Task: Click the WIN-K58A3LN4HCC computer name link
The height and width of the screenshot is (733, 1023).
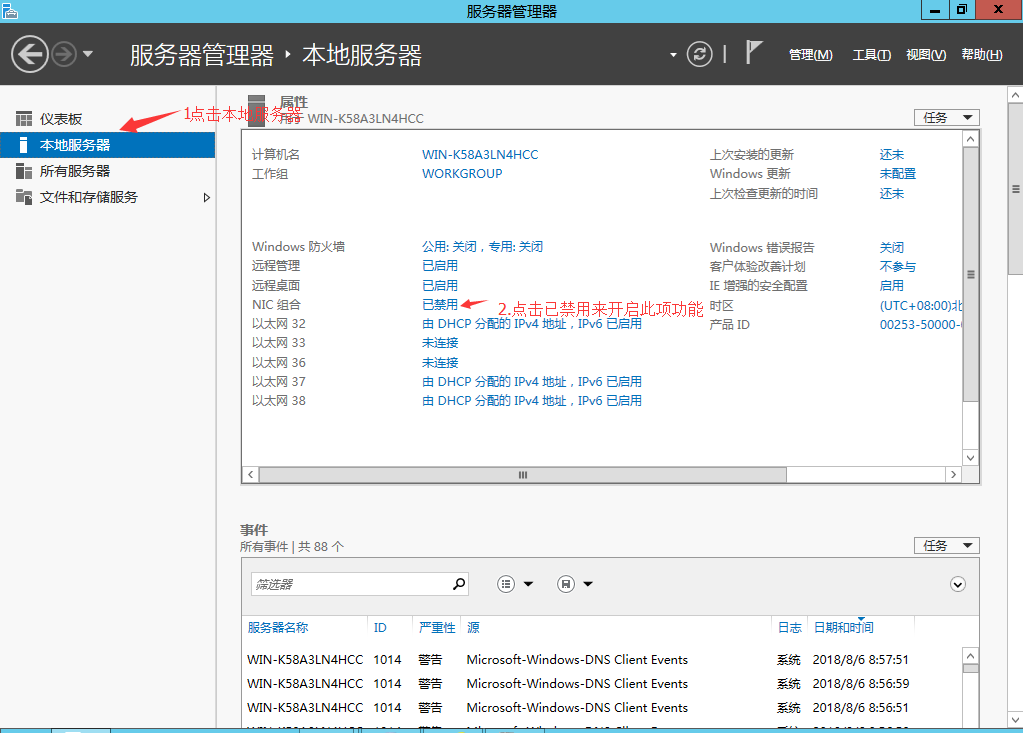Action: 480,154
